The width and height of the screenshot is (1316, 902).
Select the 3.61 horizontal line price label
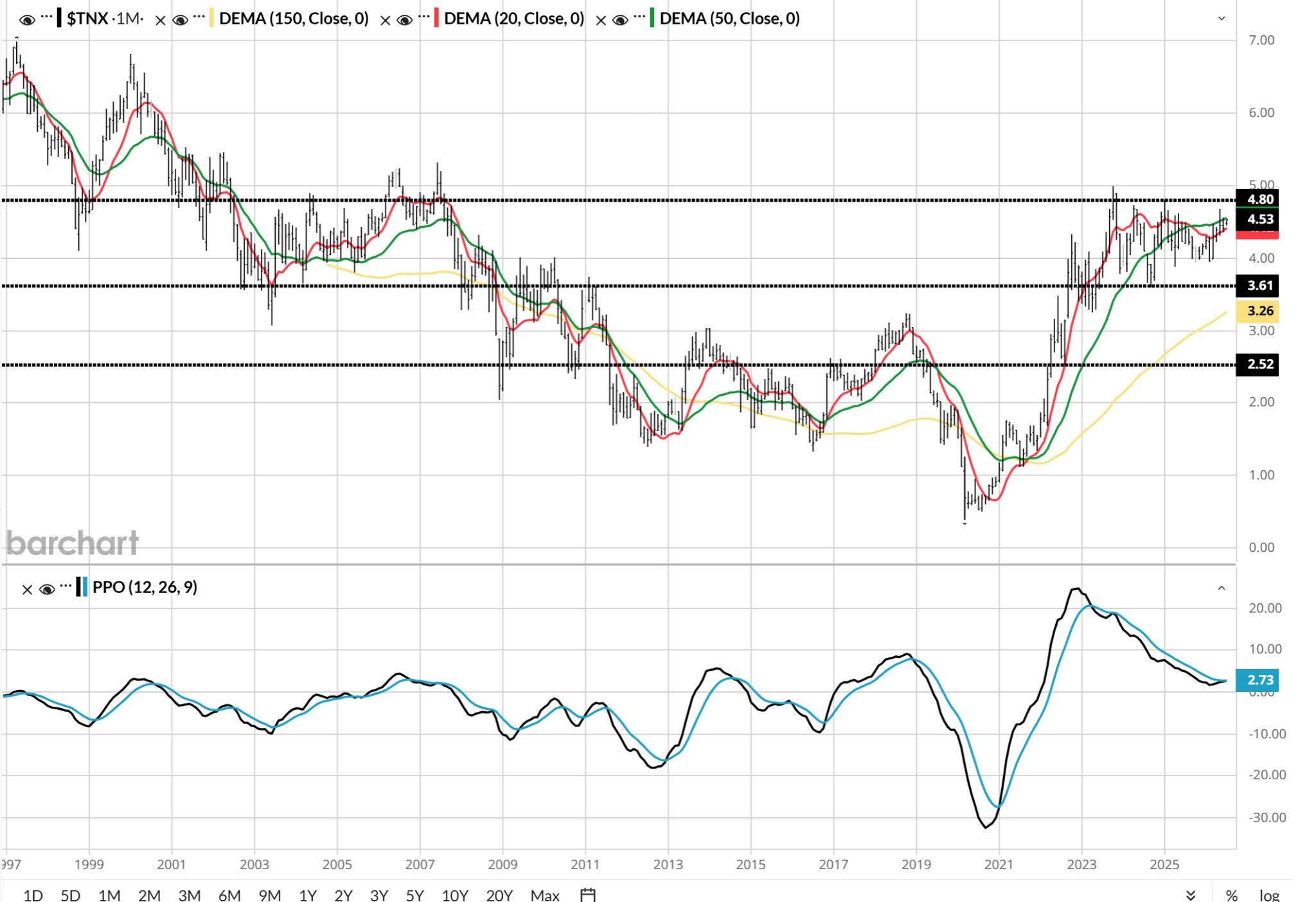pyautogui.click(x=1258, y=285)
